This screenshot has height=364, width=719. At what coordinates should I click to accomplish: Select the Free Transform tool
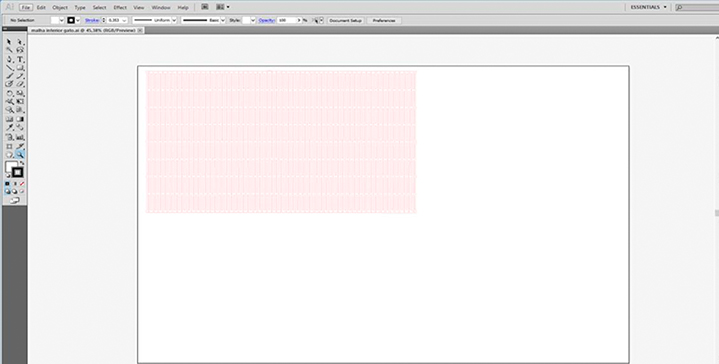tap(20, 102)
